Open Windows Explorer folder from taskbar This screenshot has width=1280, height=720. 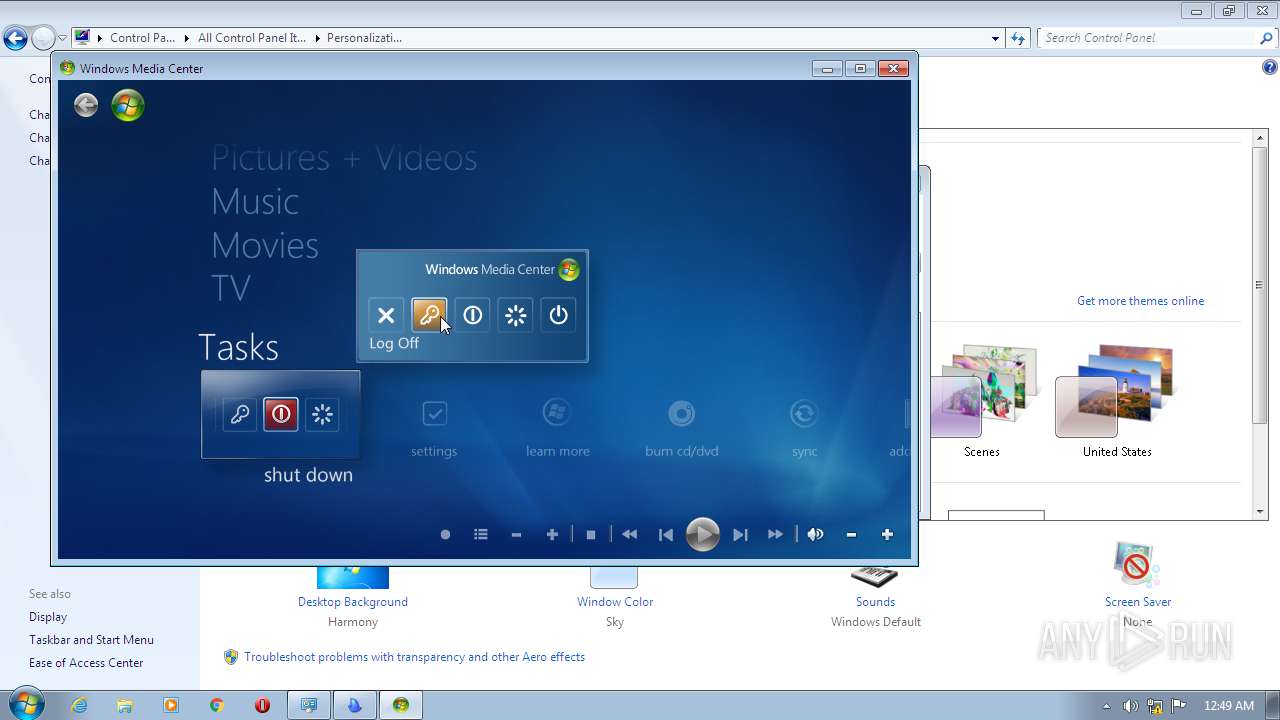point(125,705)
